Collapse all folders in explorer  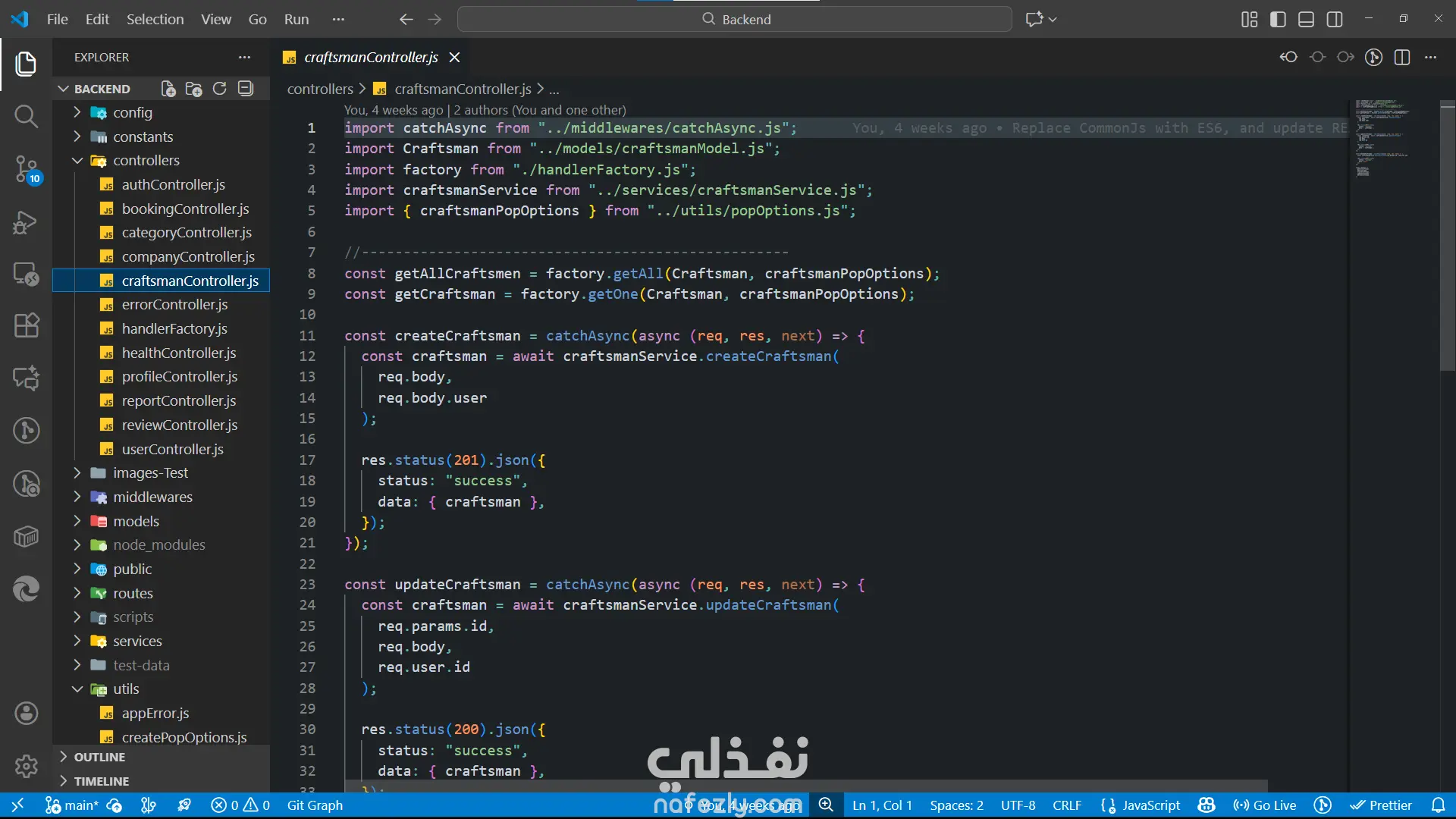246,89
